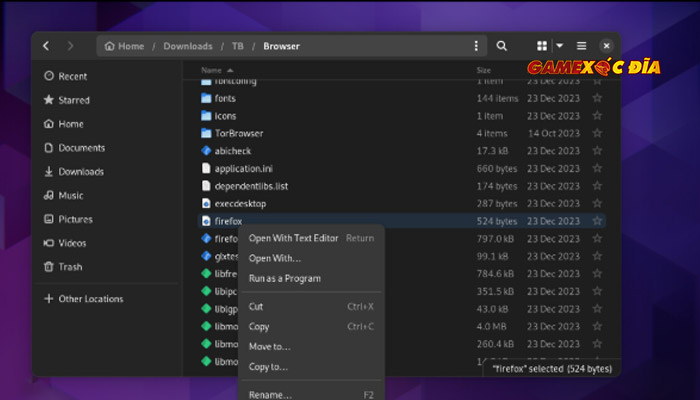Viewport: 700px width, 400px height.
Task: Open Other Locations in the sidebar
Action: (x=83, y=299)
